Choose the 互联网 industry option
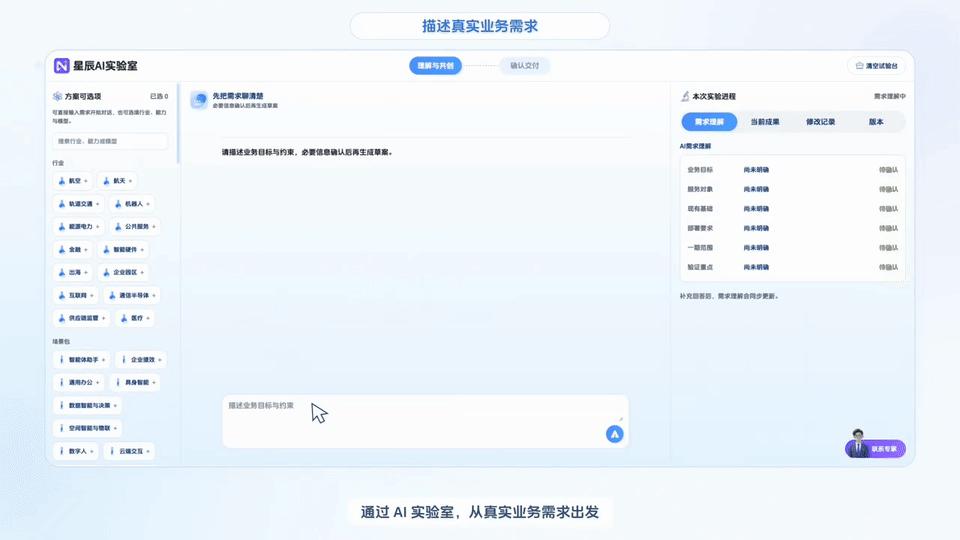 click(76, 295)
